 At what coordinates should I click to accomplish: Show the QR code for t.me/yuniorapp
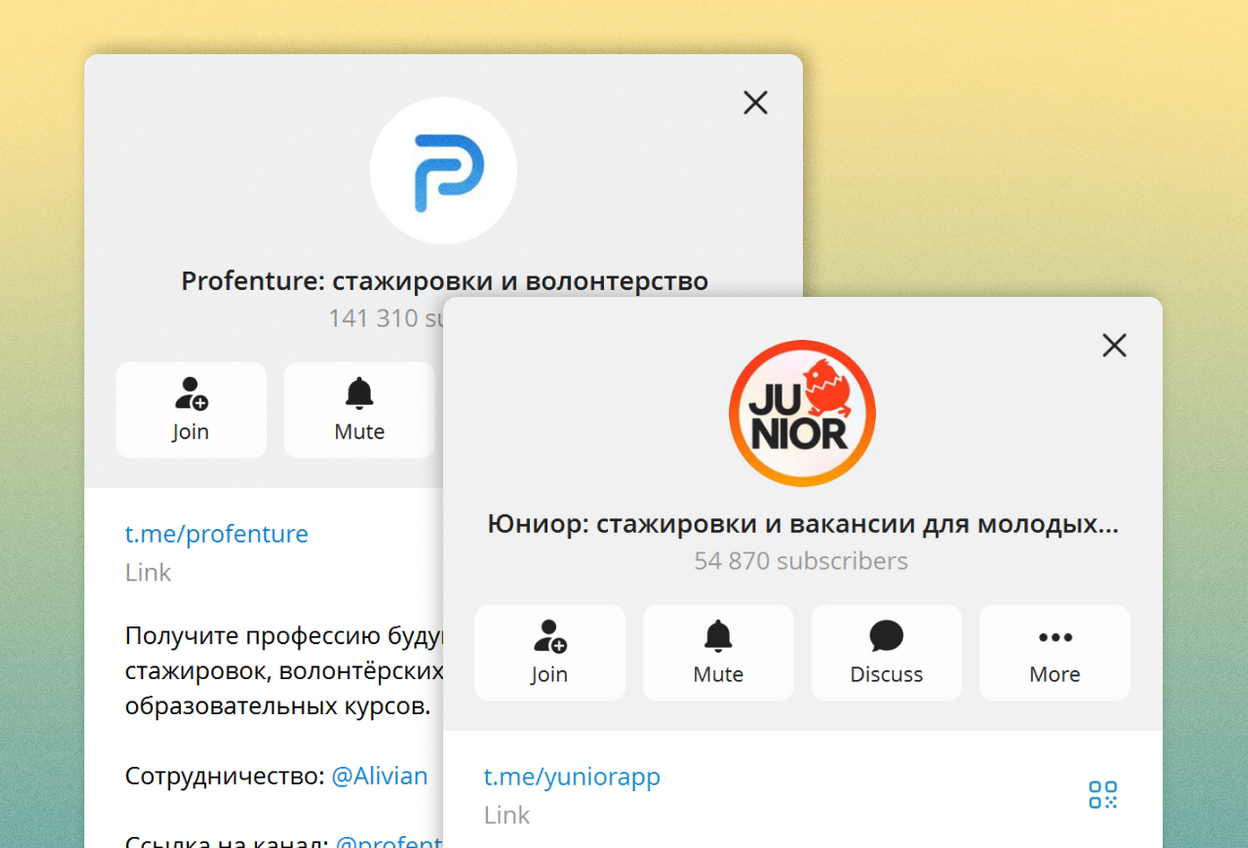(x=1102, y=795)
